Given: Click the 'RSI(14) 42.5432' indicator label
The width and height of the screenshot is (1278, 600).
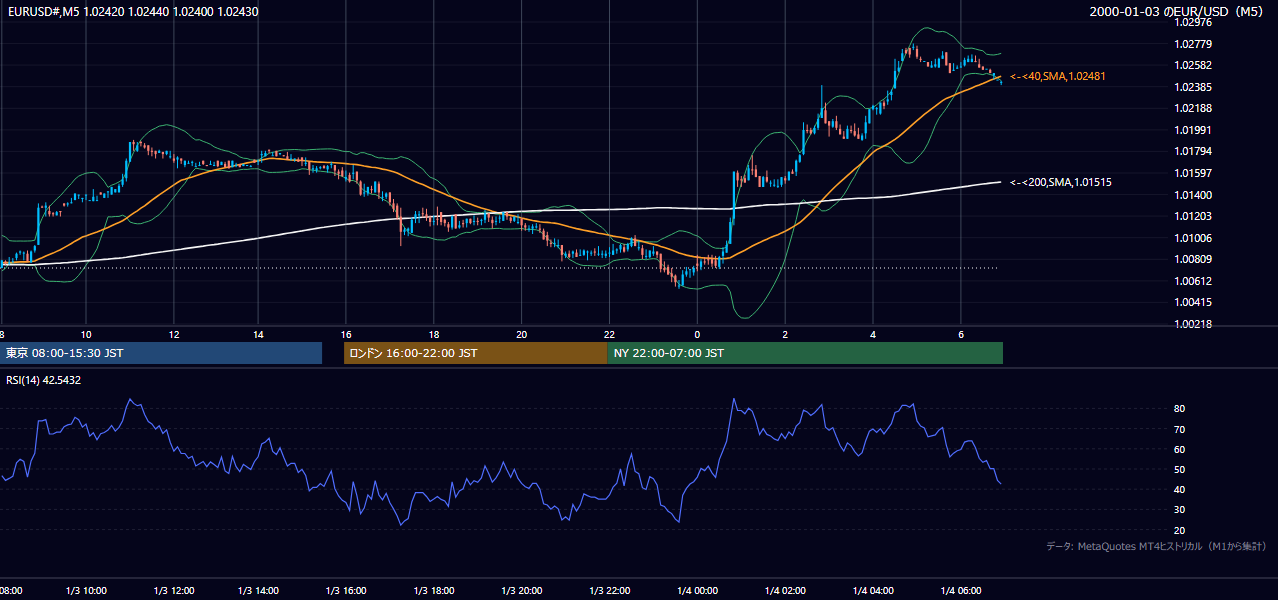Looking at the screenshot, I should 43,380.
